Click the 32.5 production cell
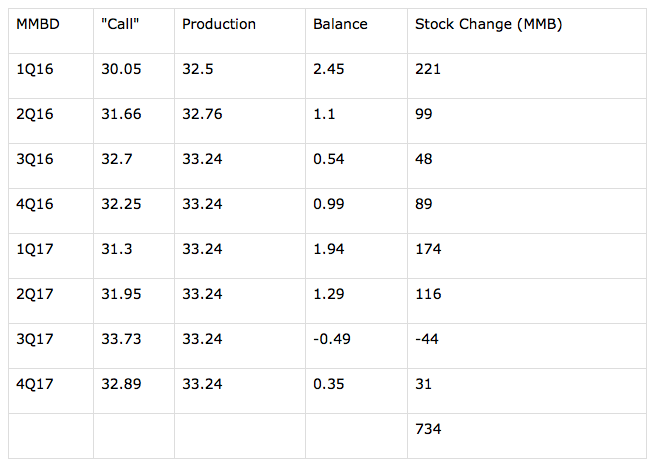 click(198, 69)
